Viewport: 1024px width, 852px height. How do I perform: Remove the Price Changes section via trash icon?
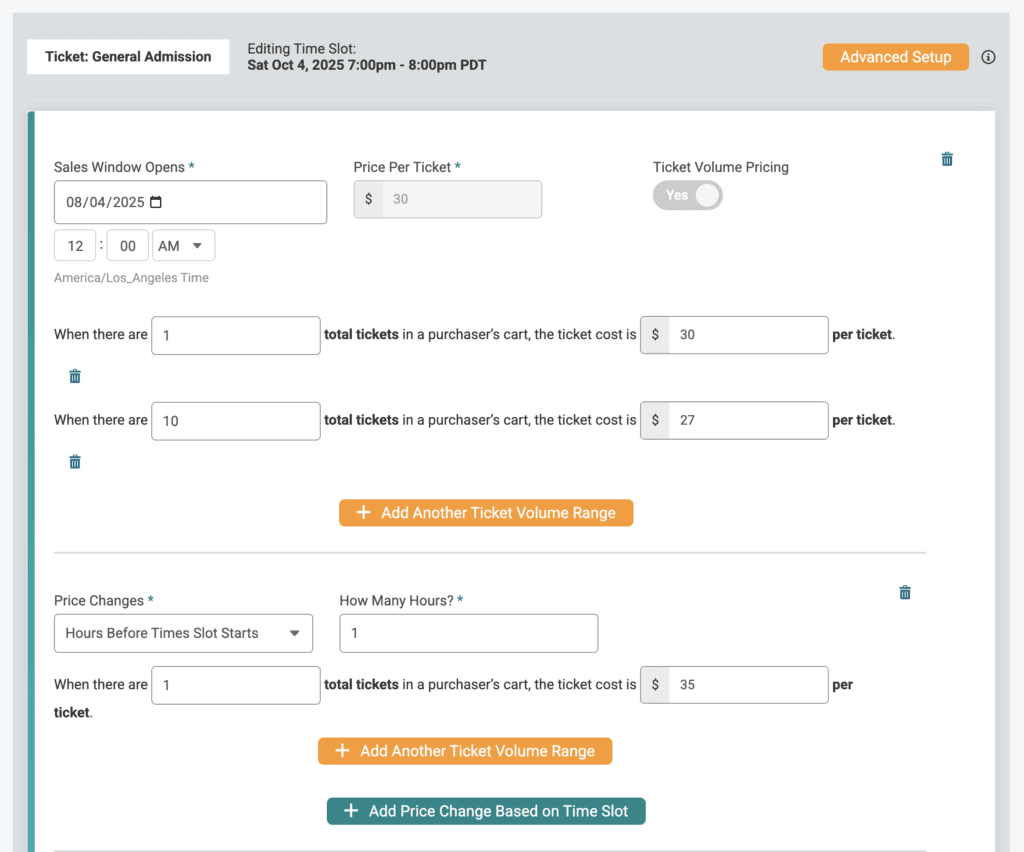(x=905, y=592)
